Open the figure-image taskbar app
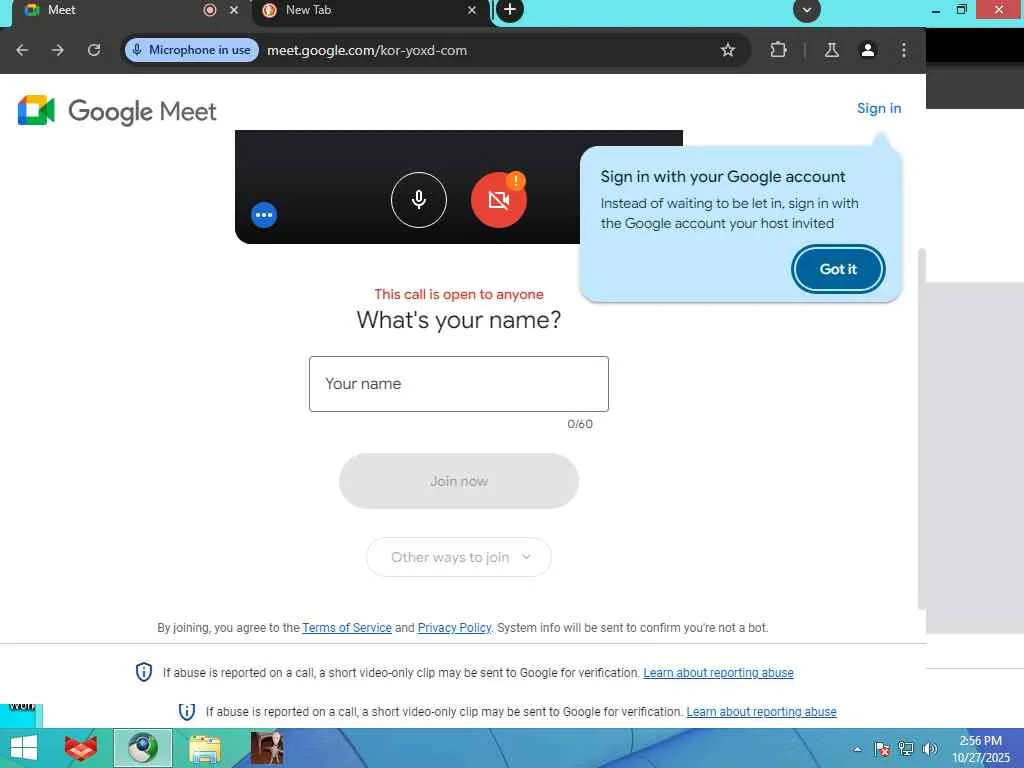 [x=267, y=748]
